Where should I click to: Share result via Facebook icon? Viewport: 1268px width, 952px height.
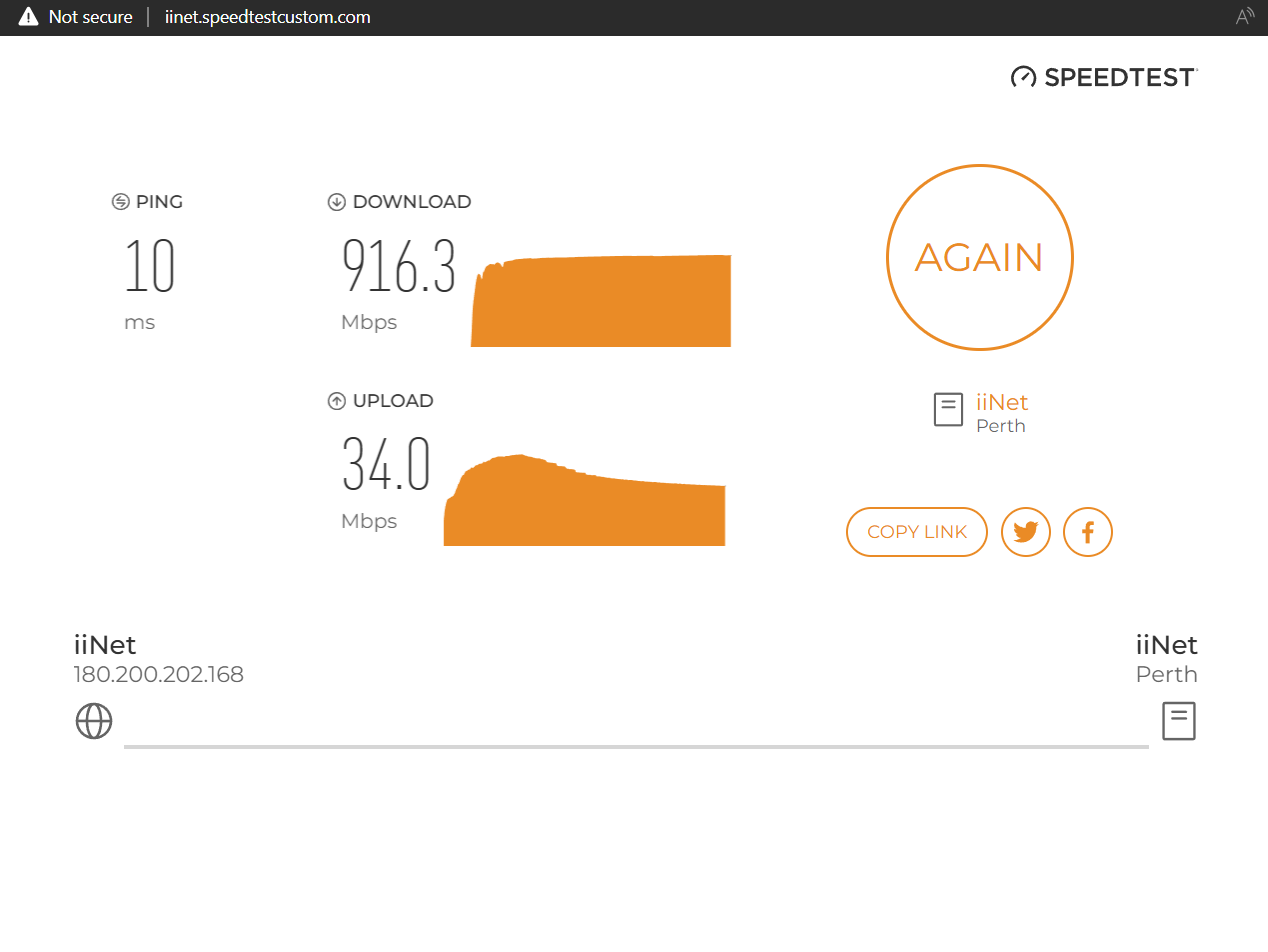[x=1088, y=532]
